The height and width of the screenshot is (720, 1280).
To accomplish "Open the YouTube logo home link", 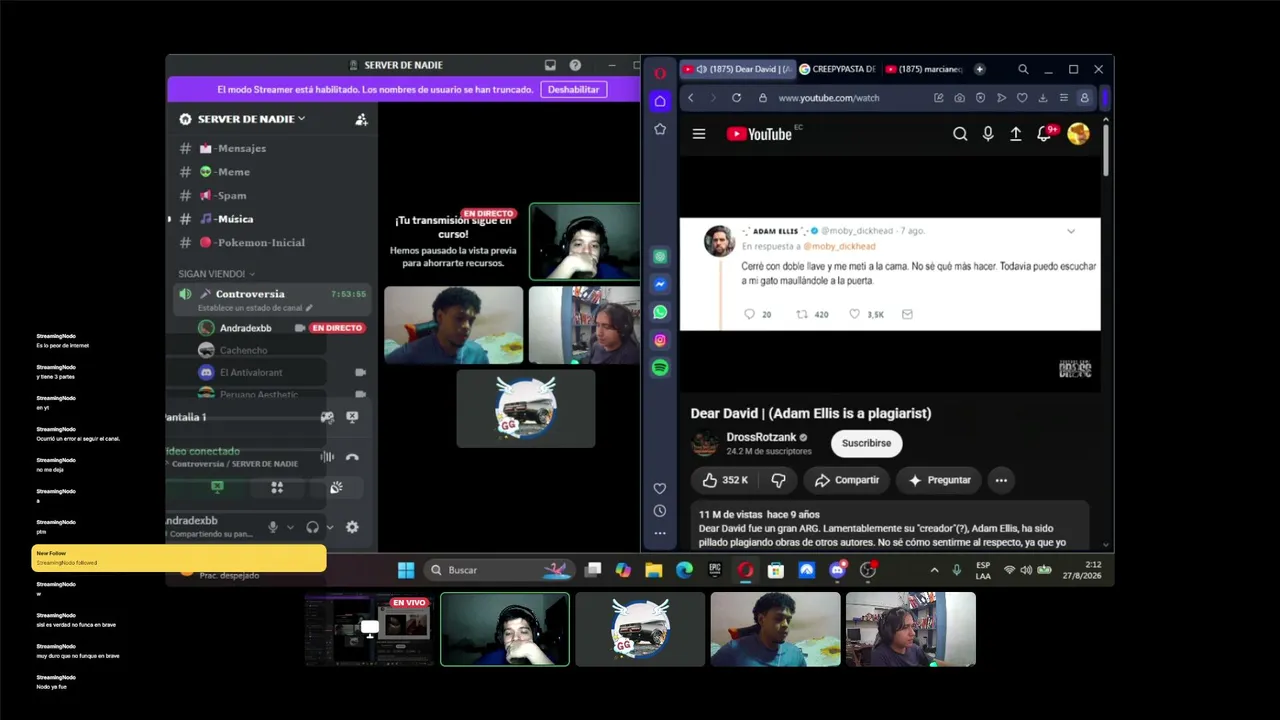I will [x=759, y=134].
